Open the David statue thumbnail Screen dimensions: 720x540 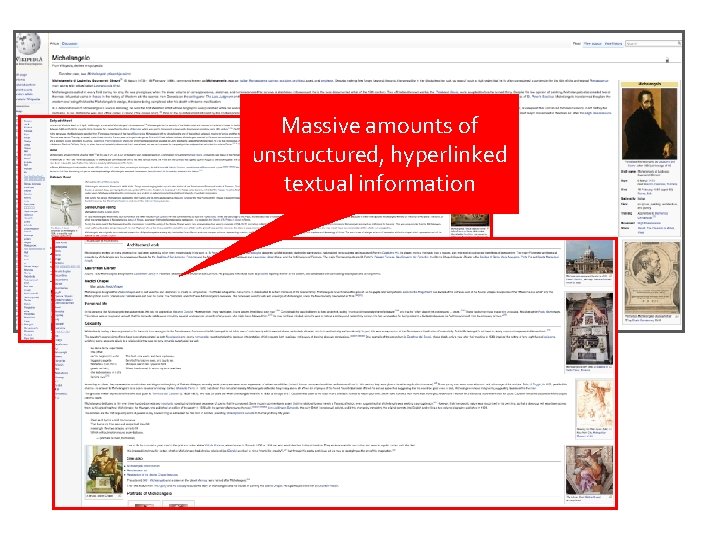click(66, 205)
